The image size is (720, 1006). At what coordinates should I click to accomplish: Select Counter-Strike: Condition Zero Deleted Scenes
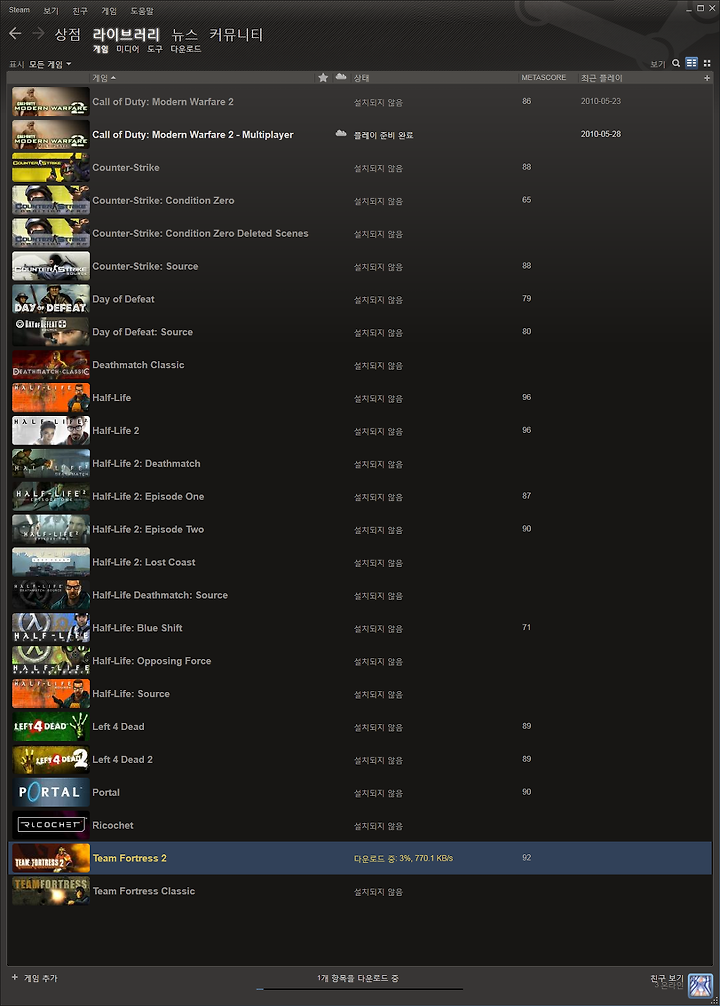(x=200, y=234)
